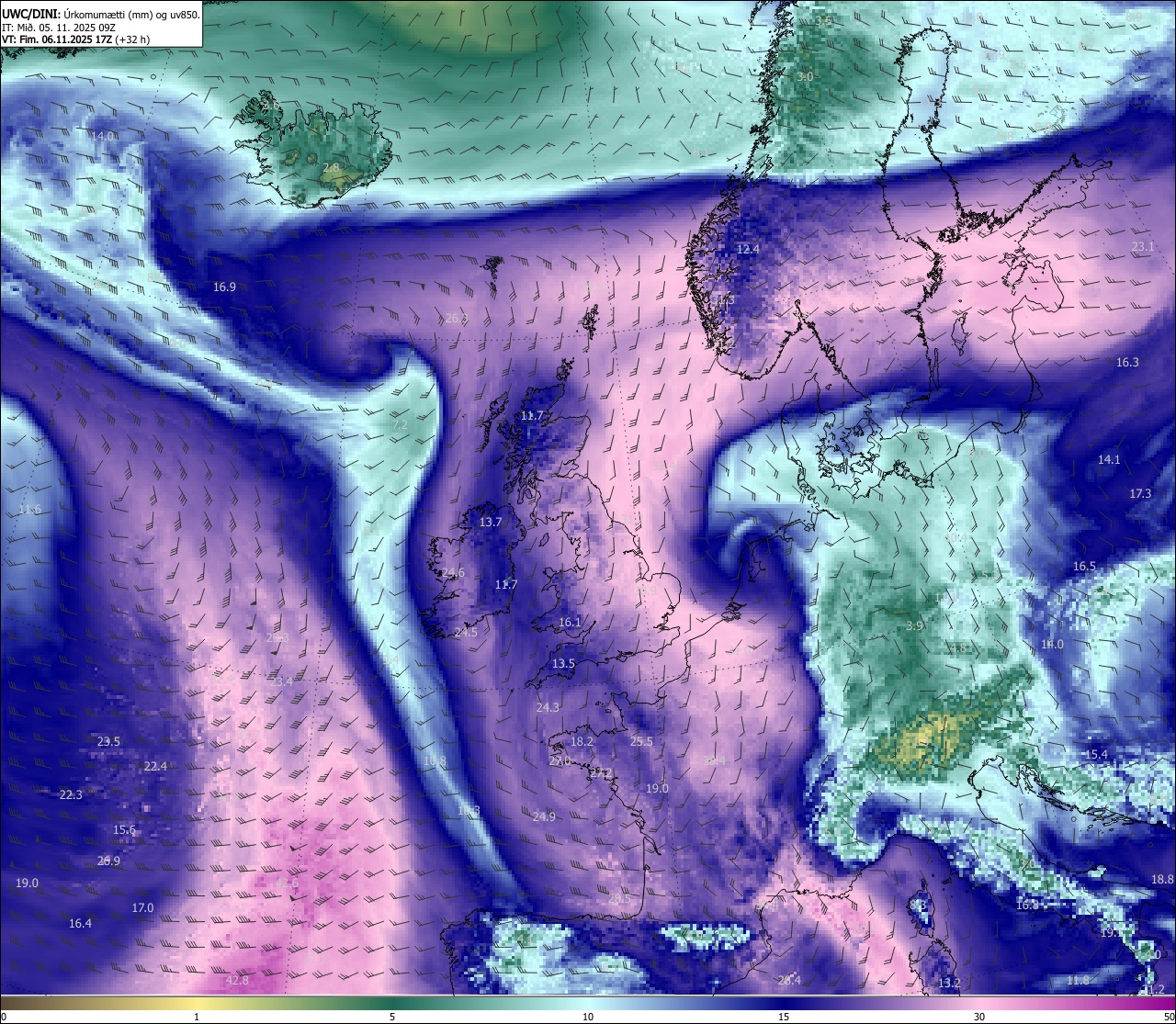Click the 7.2 value in dry slot
1176x1024 pixels.
(x=401, y=425)
